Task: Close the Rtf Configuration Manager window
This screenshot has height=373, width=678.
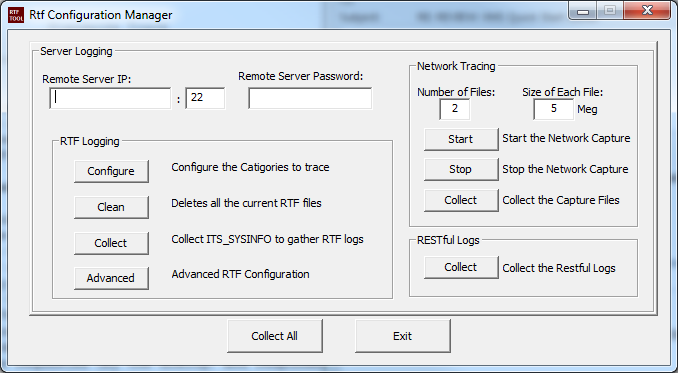Action: tap(647, 10)
